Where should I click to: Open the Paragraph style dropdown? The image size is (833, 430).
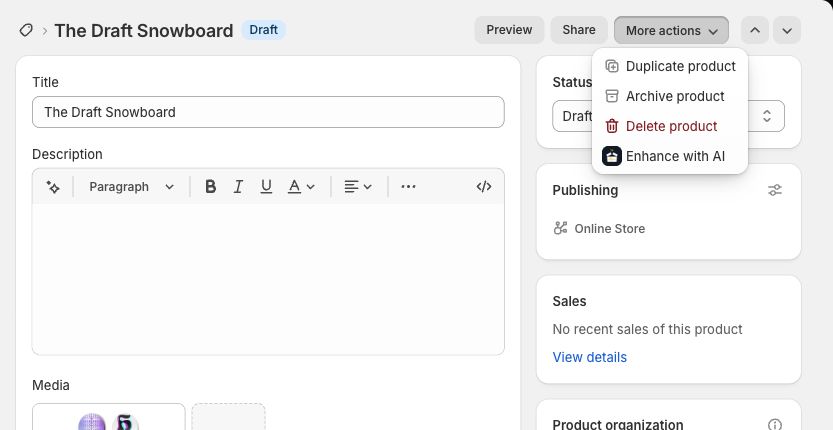pyautogui.click(x=131, y=187)
